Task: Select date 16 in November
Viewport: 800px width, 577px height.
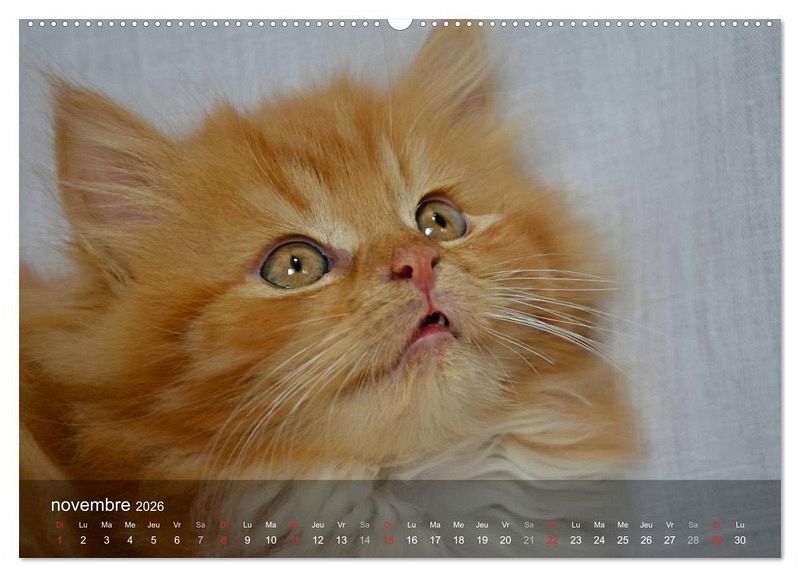Action: (x=412, y=540)
